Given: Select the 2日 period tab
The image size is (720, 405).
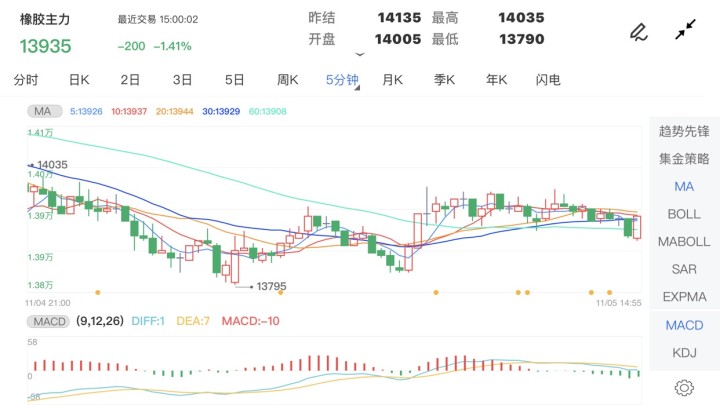Looking at the screenshot, I should [130, 80].
